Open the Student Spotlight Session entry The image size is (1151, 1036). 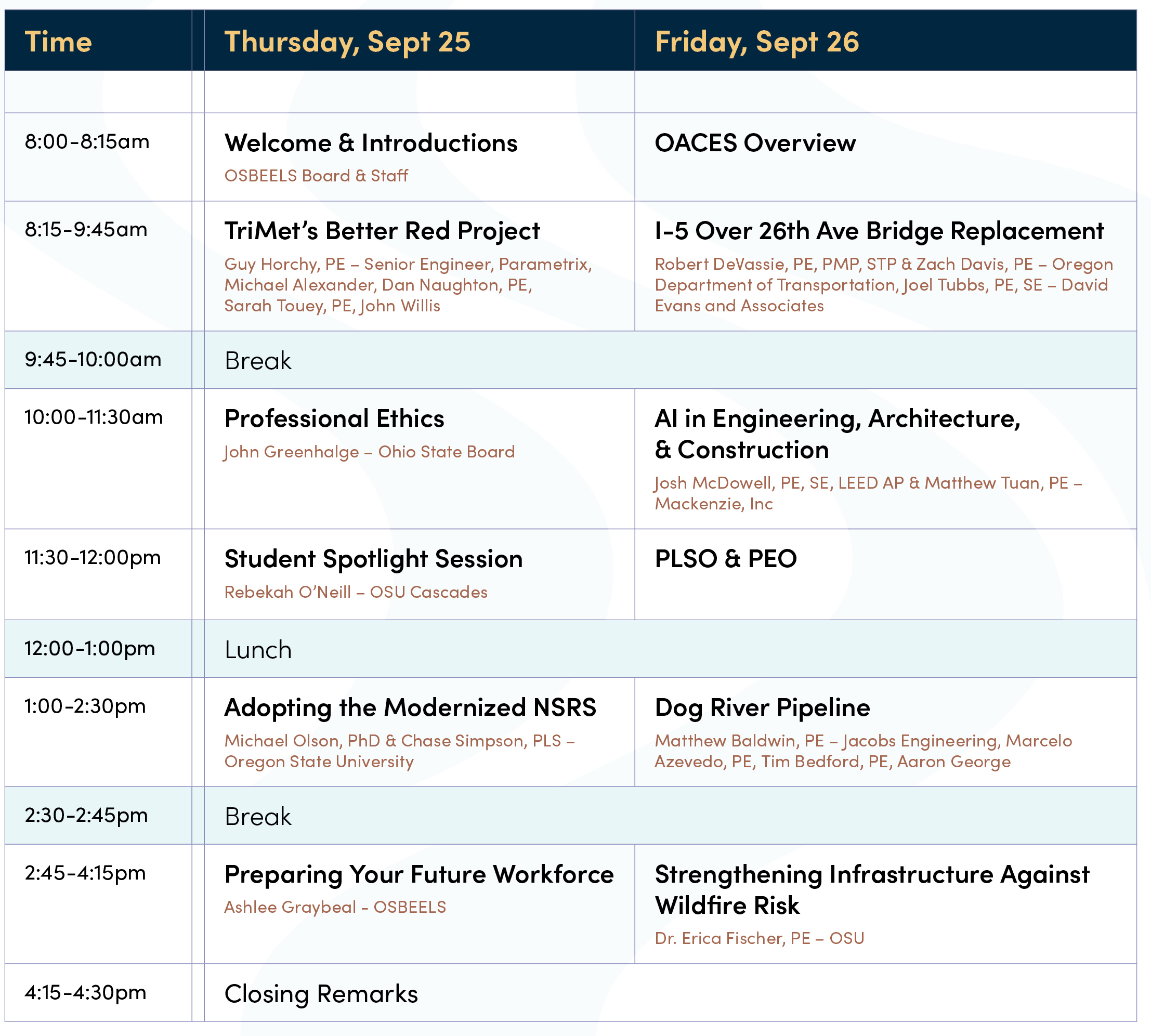tap(373, 558)
